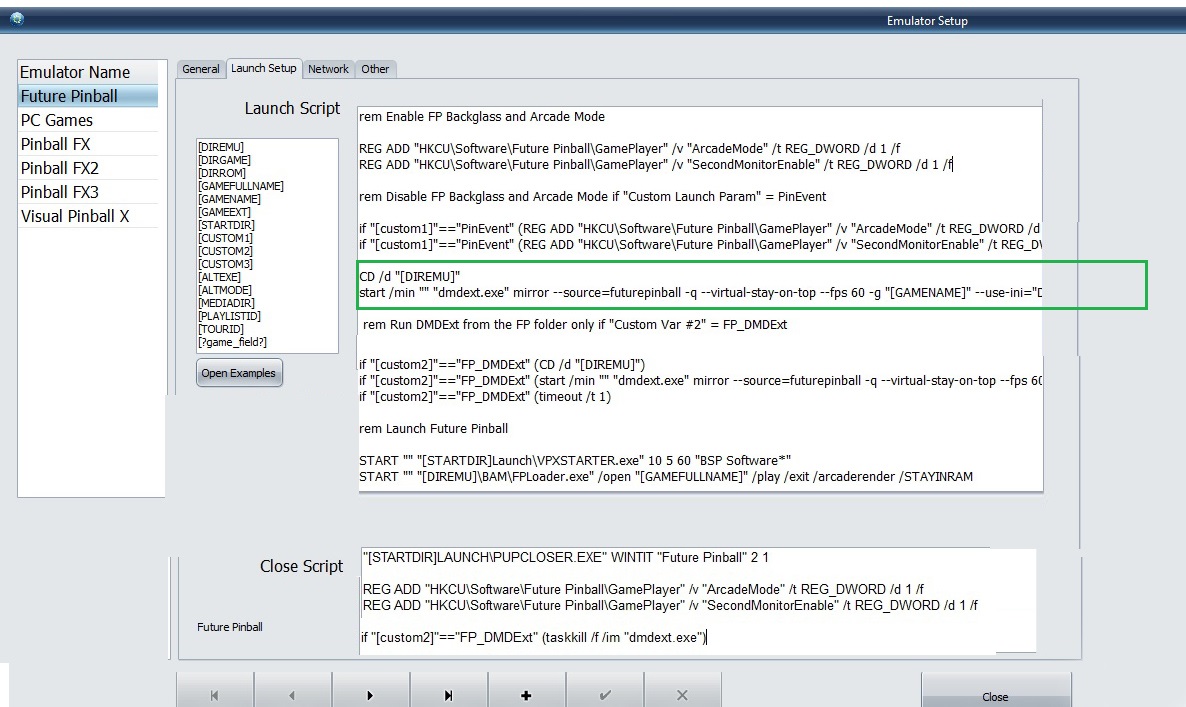The width and height of the screenshot is (1186, 707).
Task: Pick [GAMEFULLNAME] variable from list
Action: [241, 186]
